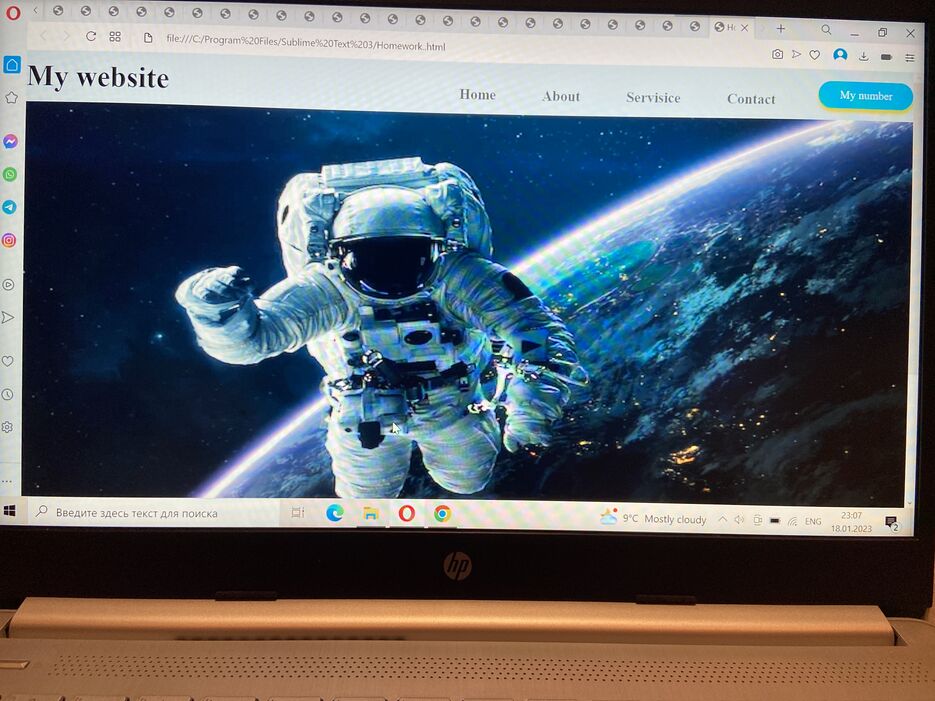
Task: Expand the hidden system tray icons
Action: tap(722, 519)
